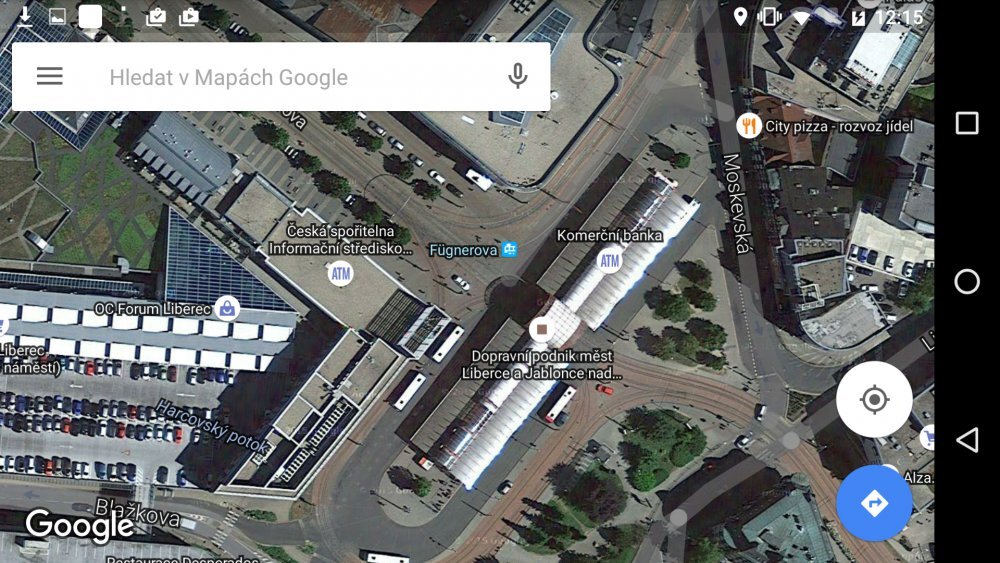Tap OC Forum Liberec shopping marker
1000x563 pixels.
227,309
